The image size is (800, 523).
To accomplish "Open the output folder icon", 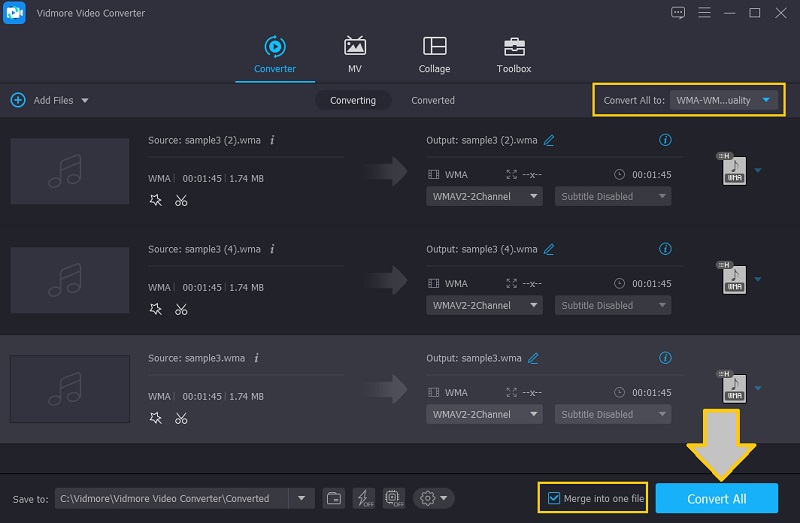I will tap(334, 498).
